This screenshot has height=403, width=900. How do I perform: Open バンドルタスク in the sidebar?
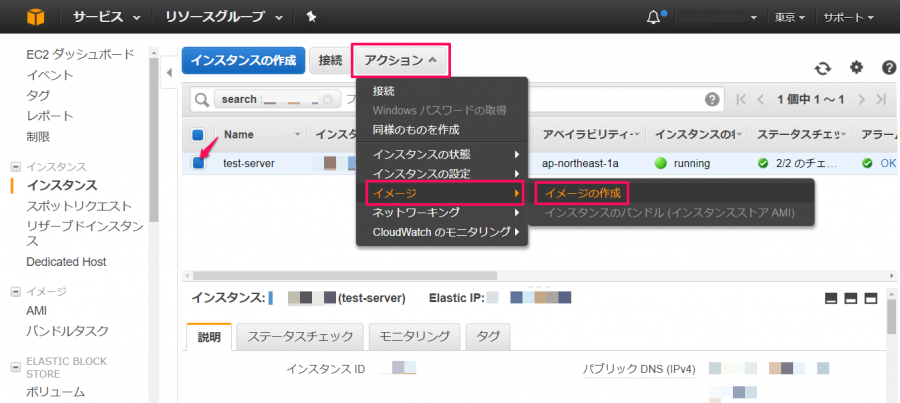[67, 331]
